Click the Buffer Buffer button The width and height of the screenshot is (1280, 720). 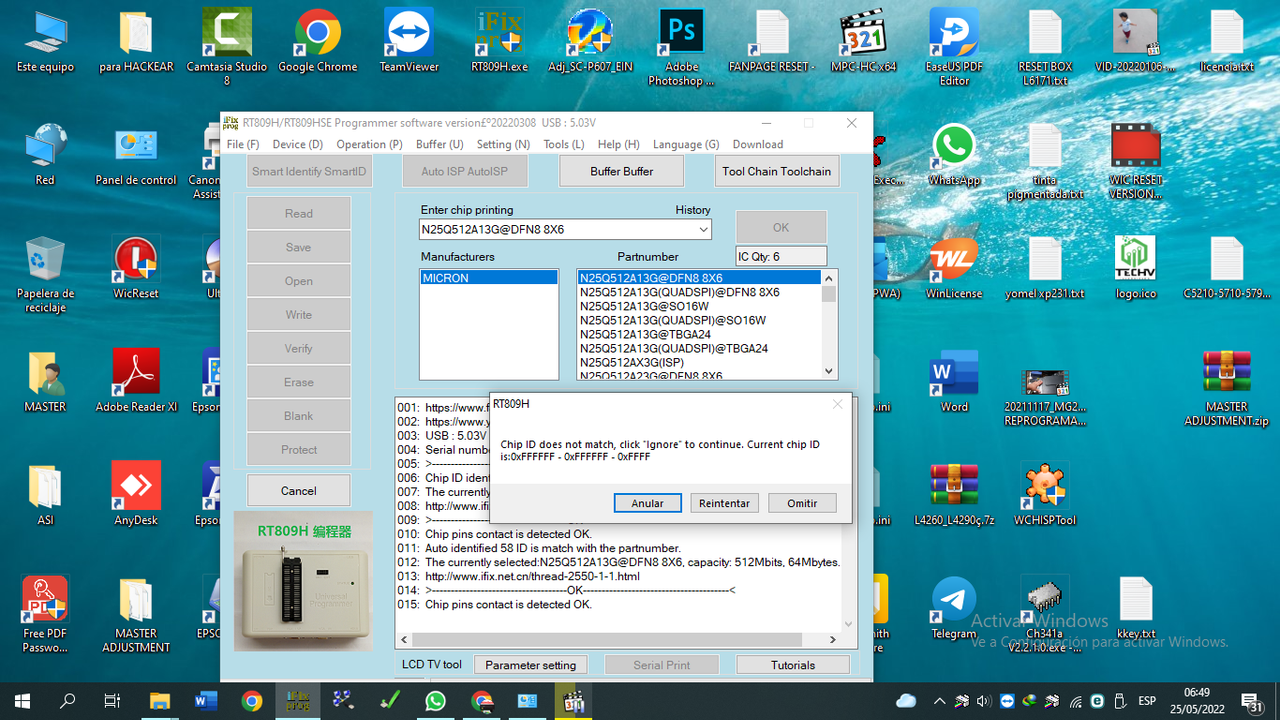[x=622, y=171]
